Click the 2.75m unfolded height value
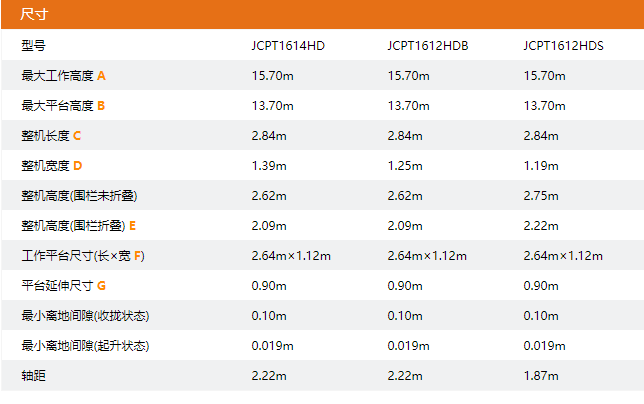 pos(540,195)
